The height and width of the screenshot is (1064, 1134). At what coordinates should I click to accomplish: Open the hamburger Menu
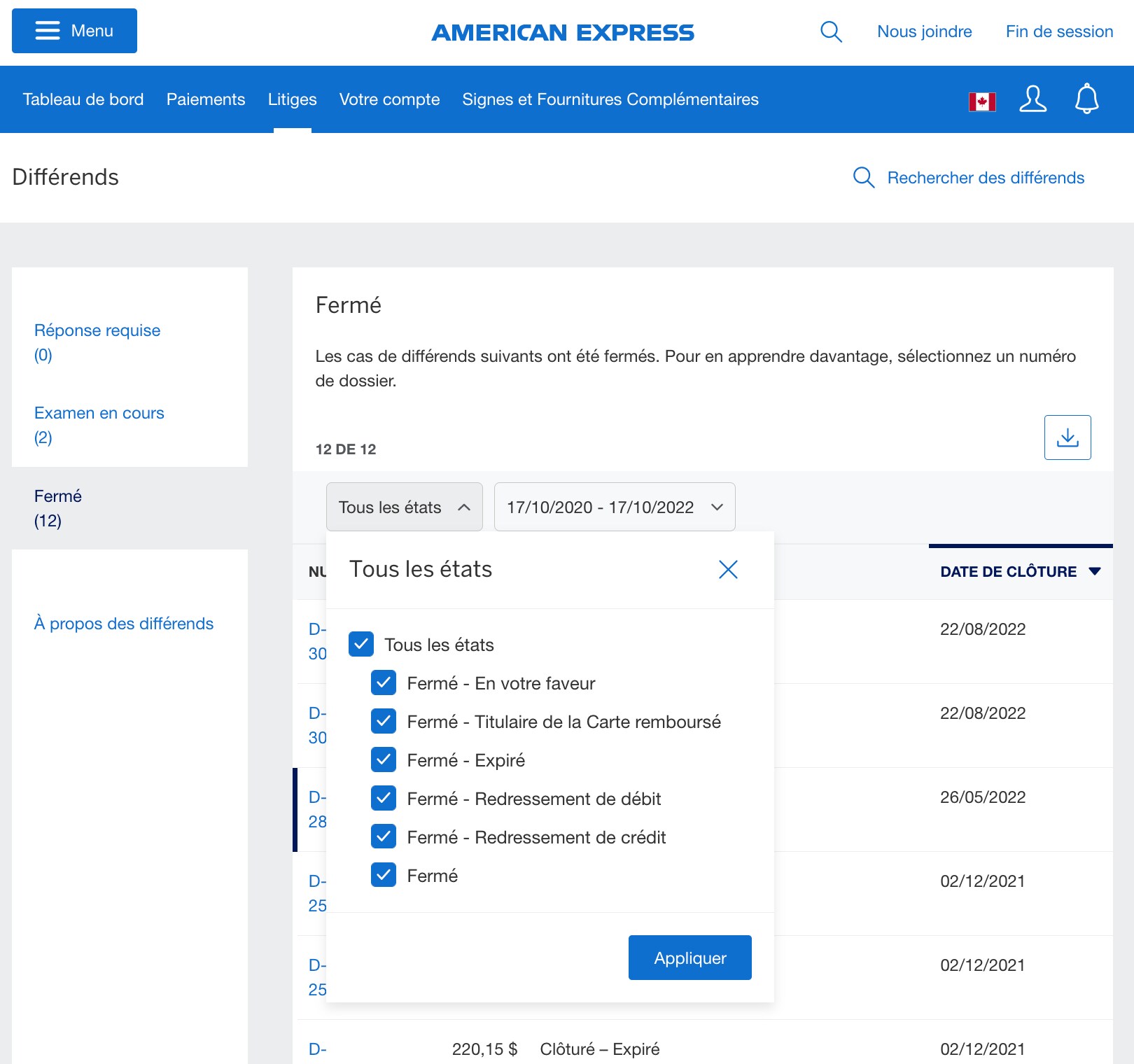click(73, 31)
